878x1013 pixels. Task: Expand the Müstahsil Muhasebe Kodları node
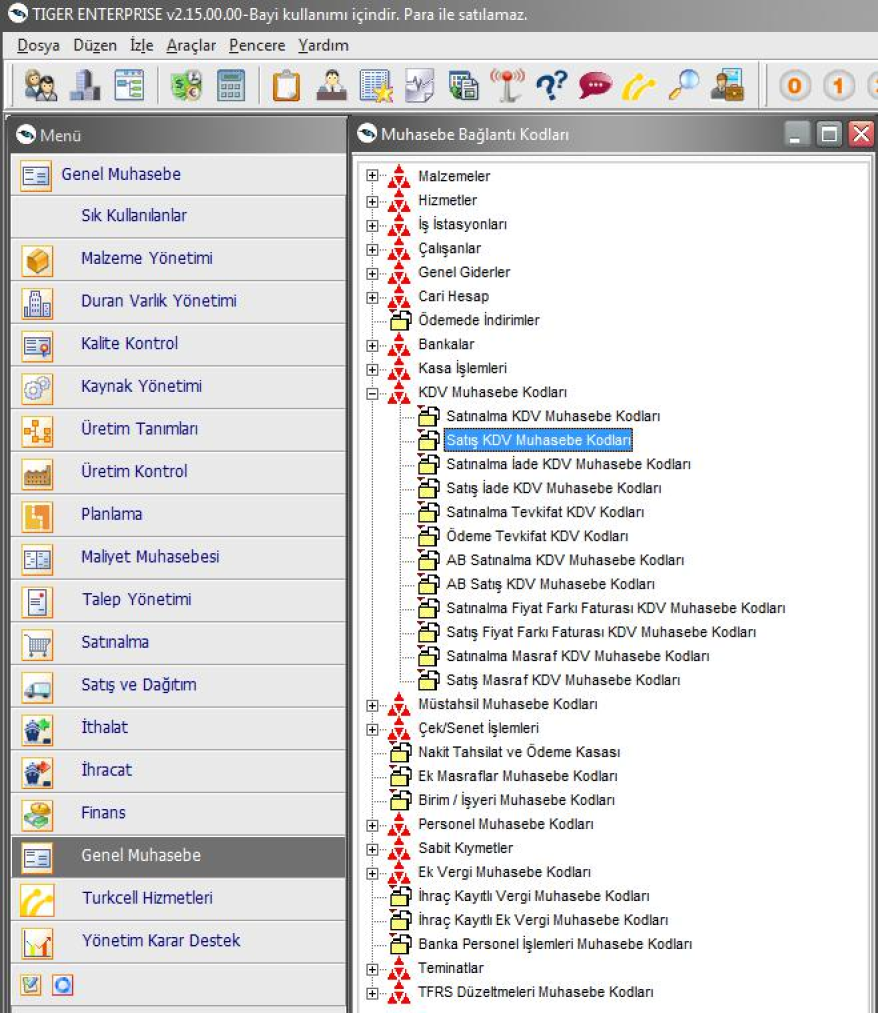pyautogui.click(x=372, y=705)
